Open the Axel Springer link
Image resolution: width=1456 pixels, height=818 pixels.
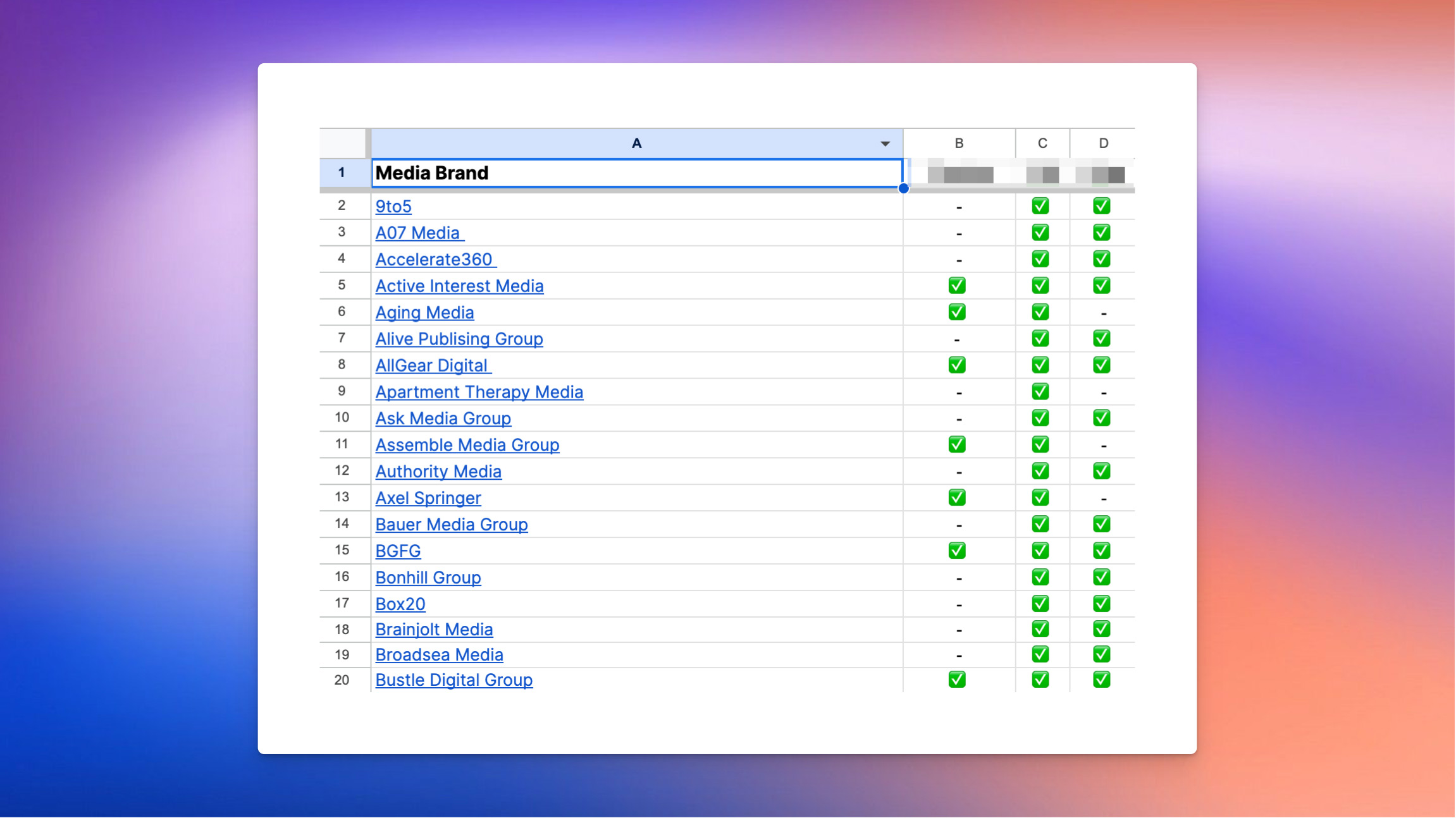tap(428, 499)
